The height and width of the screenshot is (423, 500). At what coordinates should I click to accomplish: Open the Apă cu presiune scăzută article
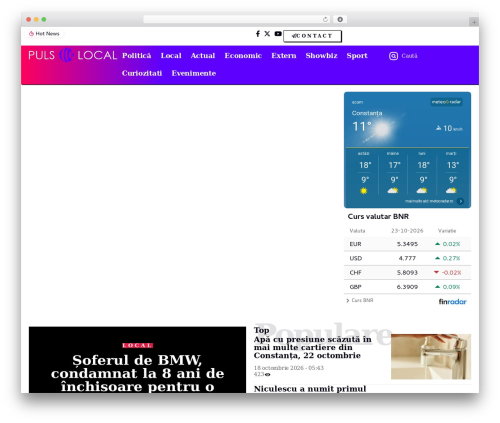pyautogui.click(x=312, y=347)
